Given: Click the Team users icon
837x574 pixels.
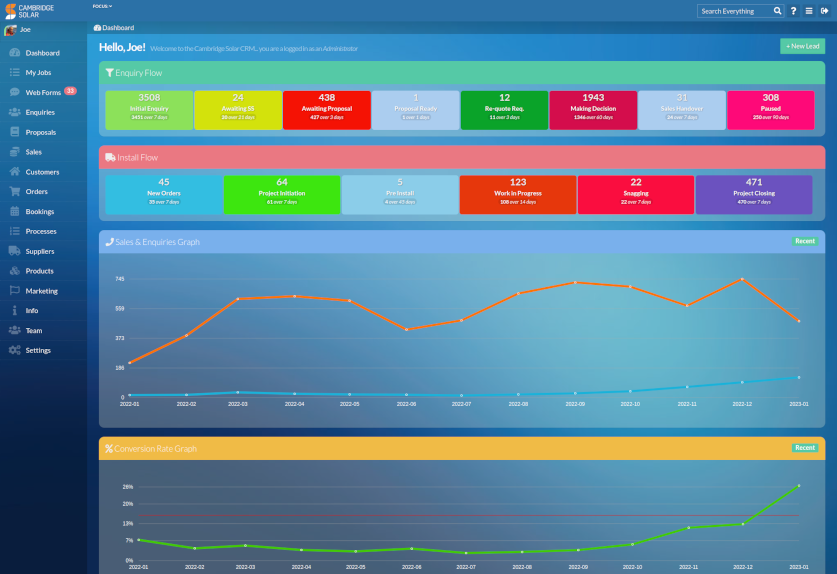Looking at the screenshot, I should point(14,331).
